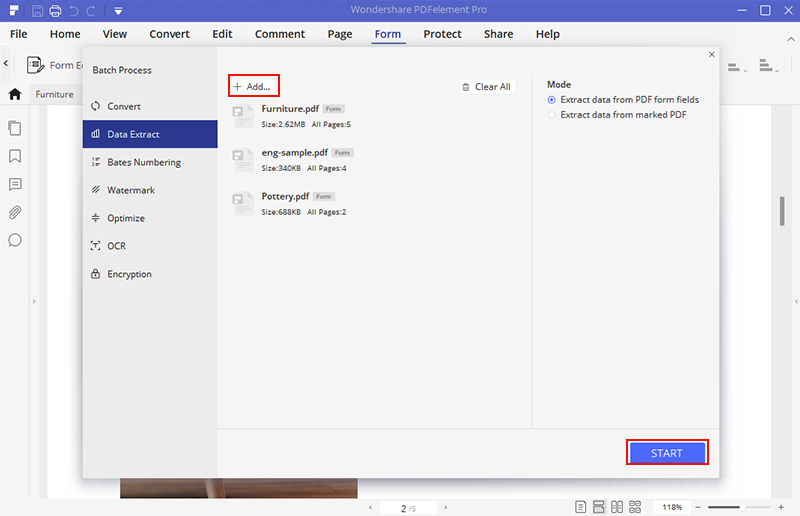Select Optimize batch option
This screenshot has height=516, width=800.
[x=150, y=218]
